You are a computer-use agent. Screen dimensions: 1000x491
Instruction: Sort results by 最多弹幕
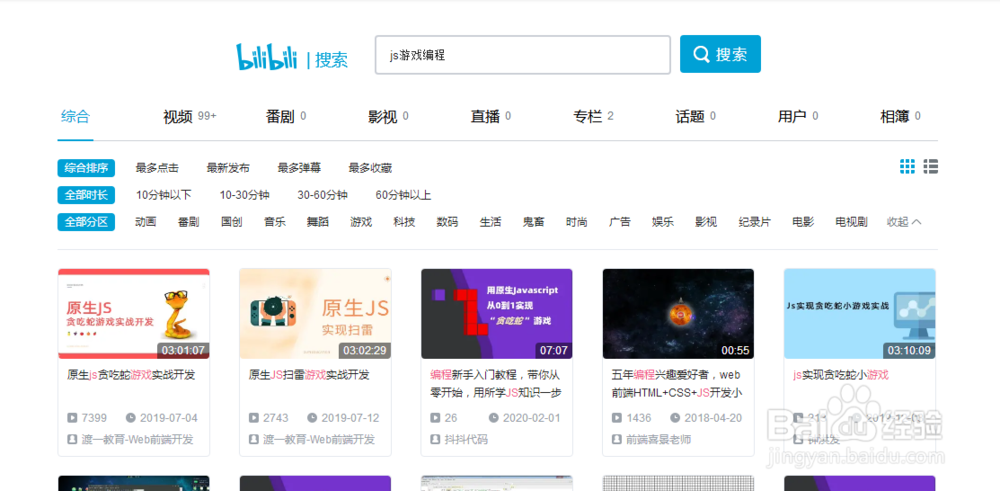299,168
